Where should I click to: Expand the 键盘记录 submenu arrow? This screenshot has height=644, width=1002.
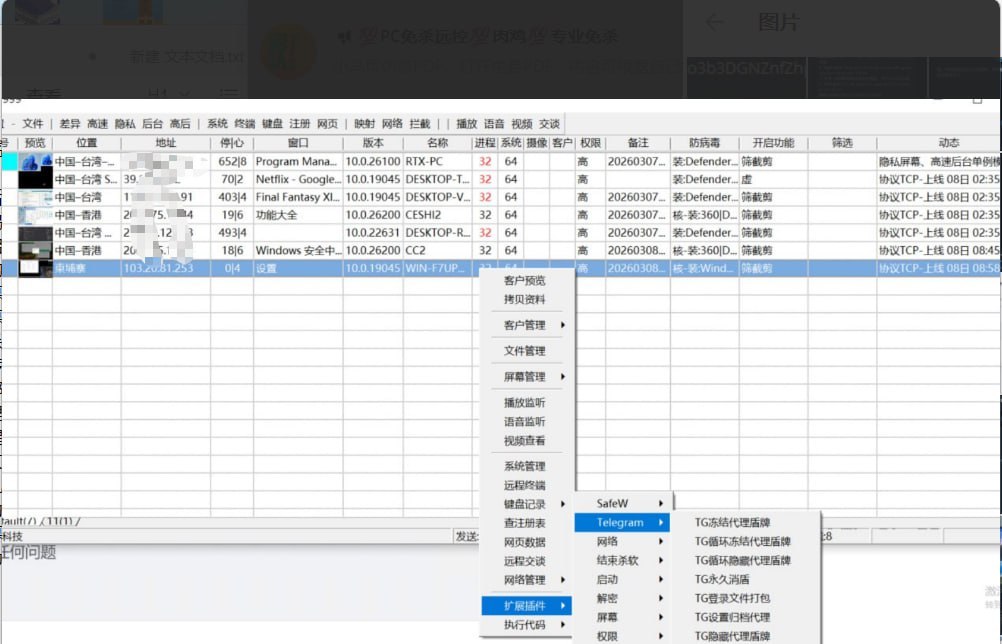563,504
